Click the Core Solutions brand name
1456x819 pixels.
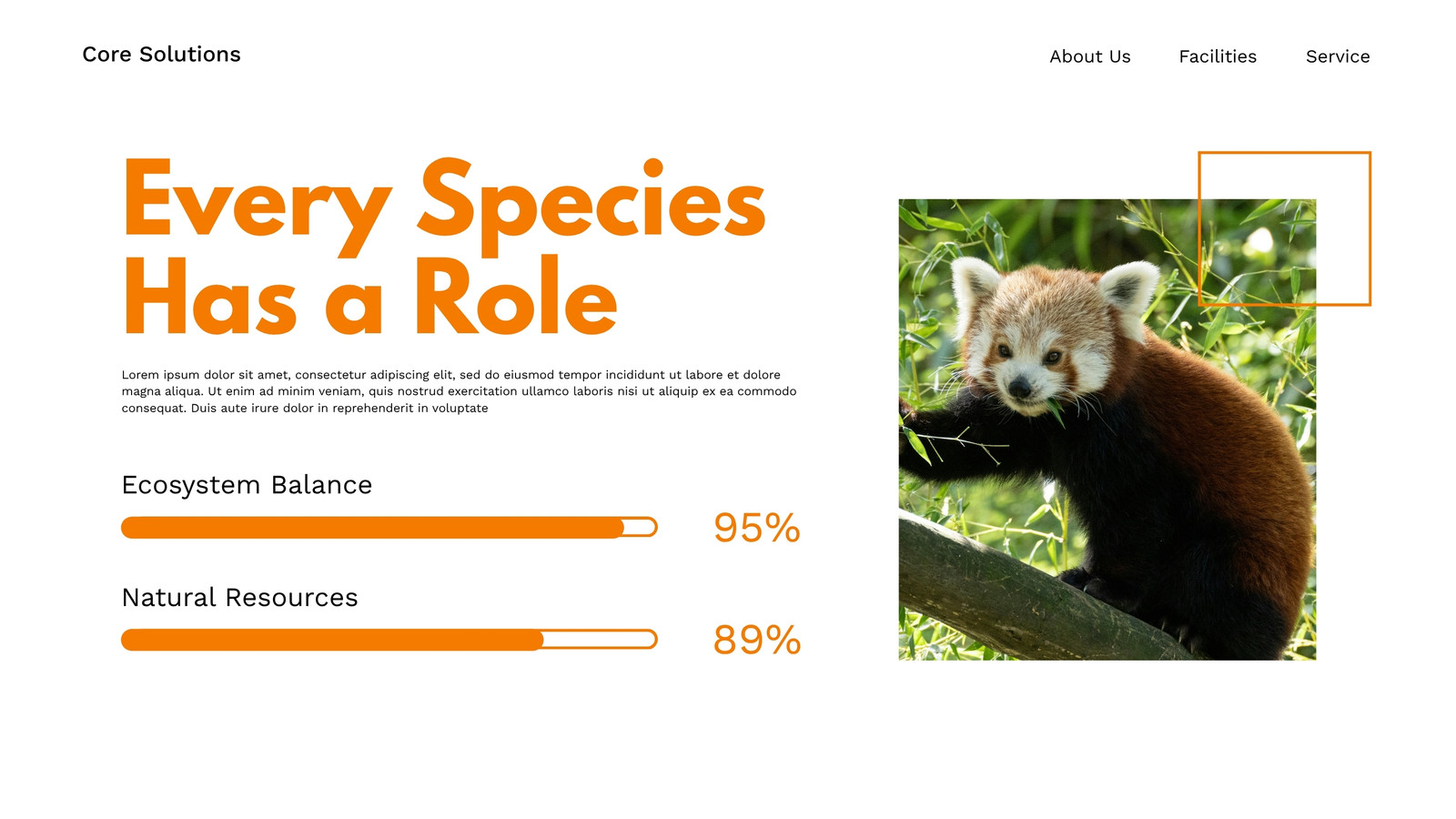coord(161,55)
